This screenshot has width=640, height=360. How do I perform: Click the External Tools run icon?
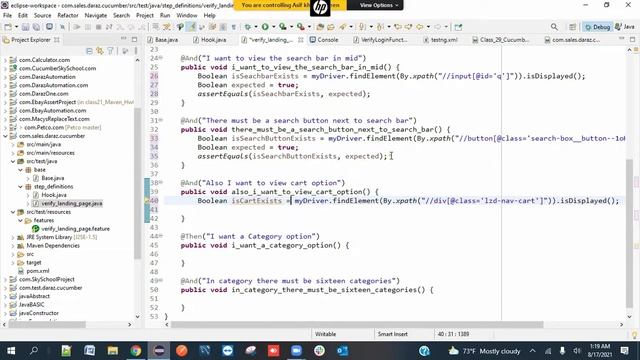click(300, 27)
